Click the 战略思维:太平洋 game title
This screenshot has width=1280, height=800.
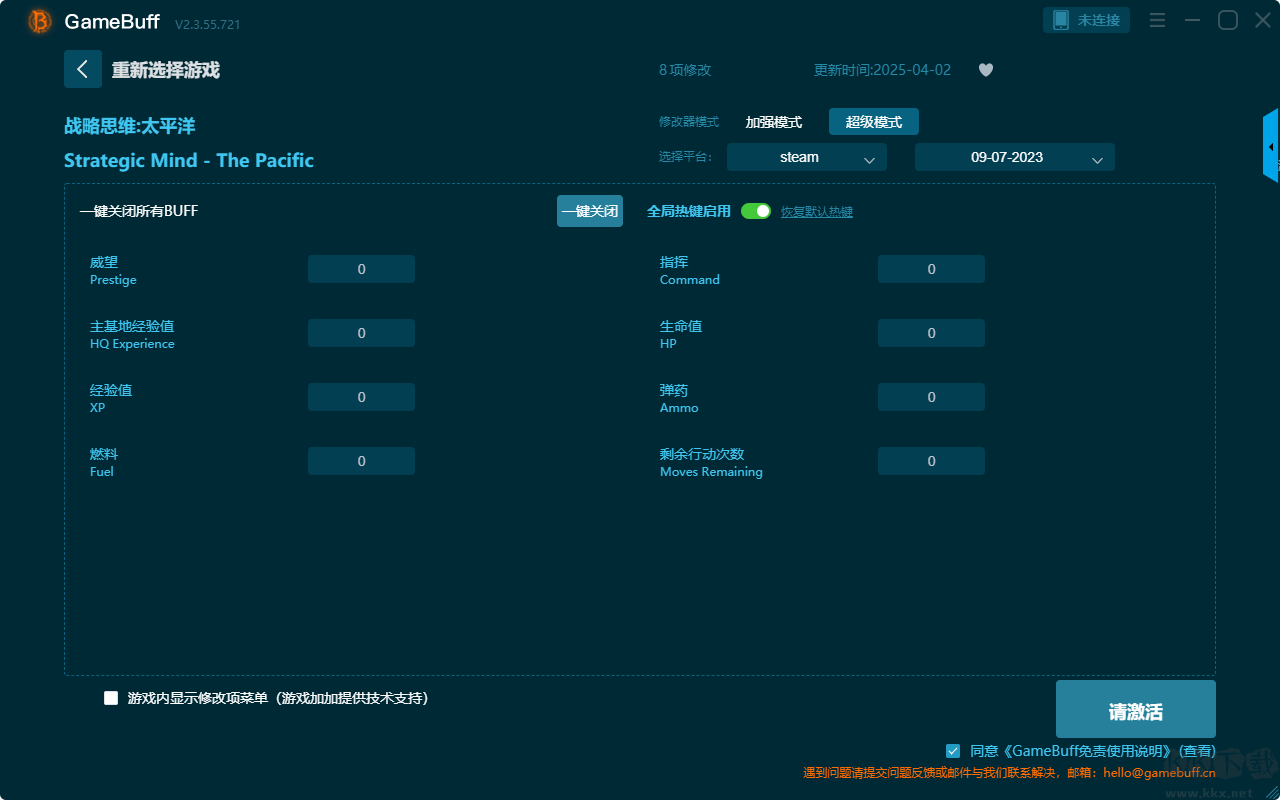coord(130,126)
